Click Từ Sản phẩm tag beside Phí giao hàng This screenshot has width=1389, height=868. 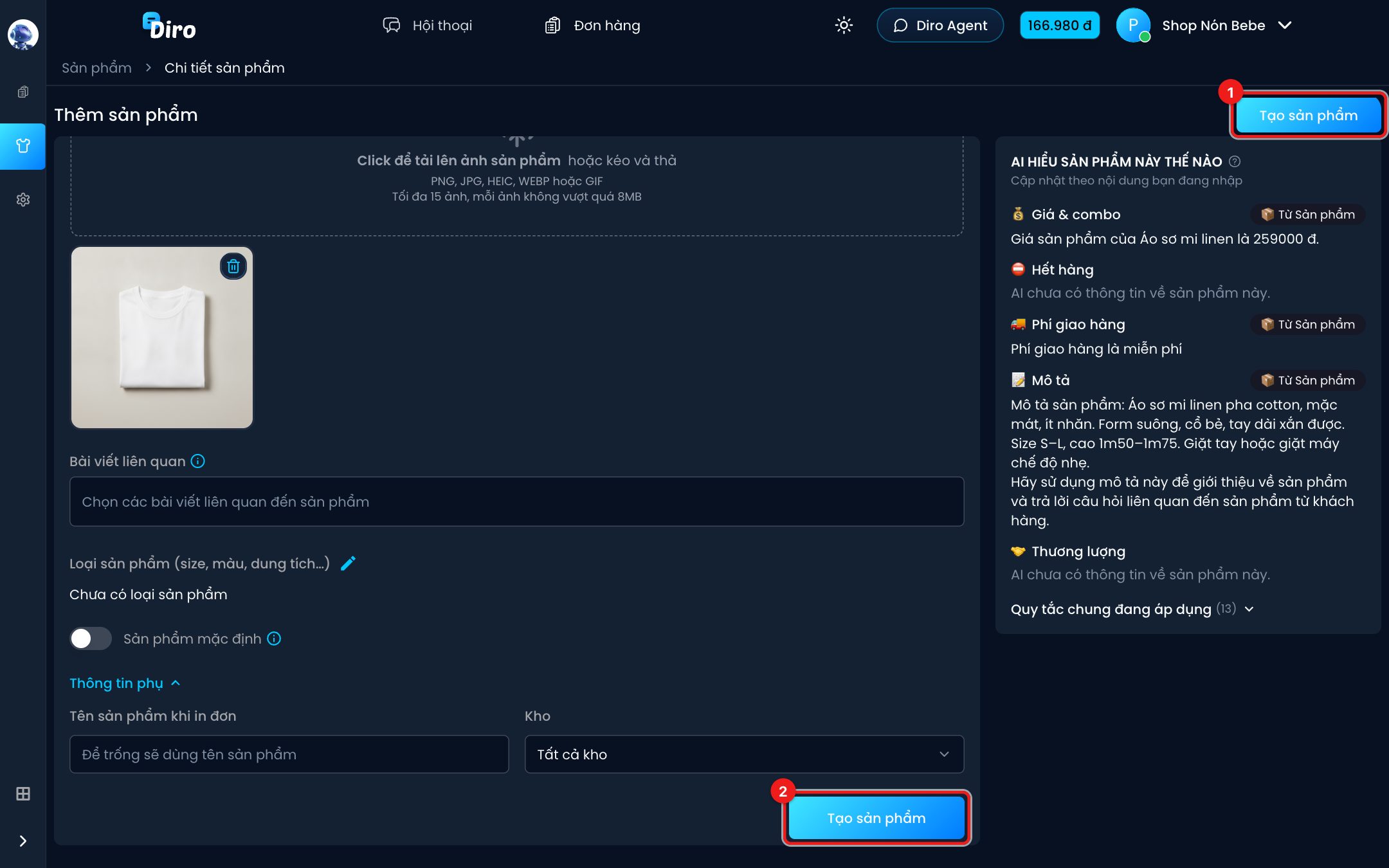[x=1308, y=324]
